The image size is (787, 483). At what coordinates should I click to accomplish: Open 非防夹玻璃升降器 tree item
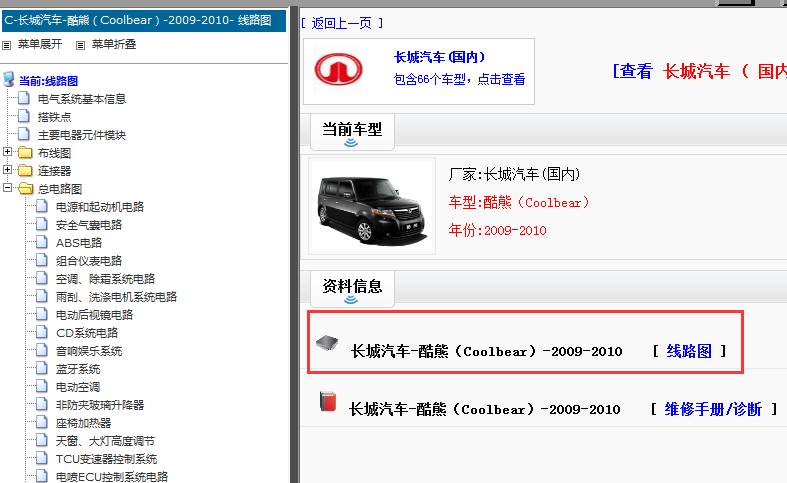[x=100, y=406]
